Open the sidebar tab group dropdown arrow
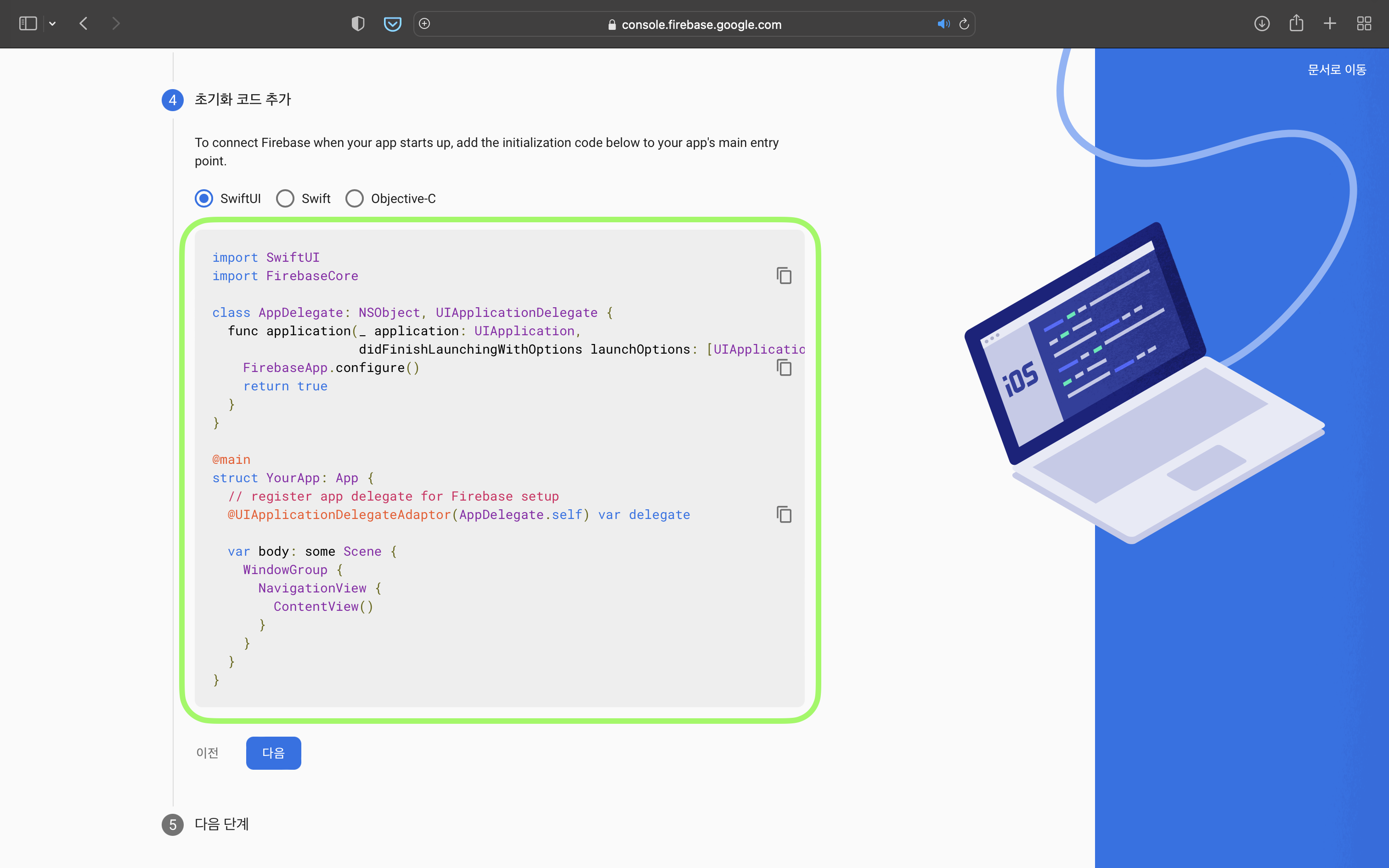 coord(52,23)
